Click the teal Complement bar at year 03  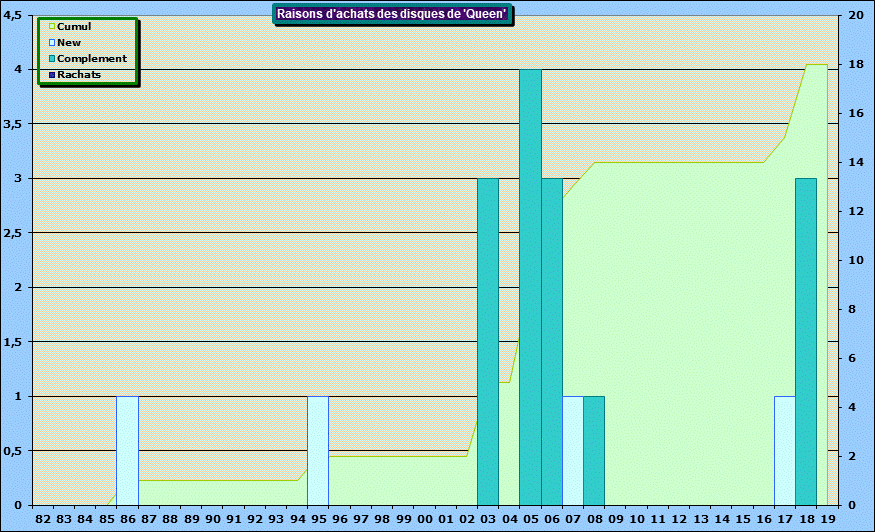488,341
